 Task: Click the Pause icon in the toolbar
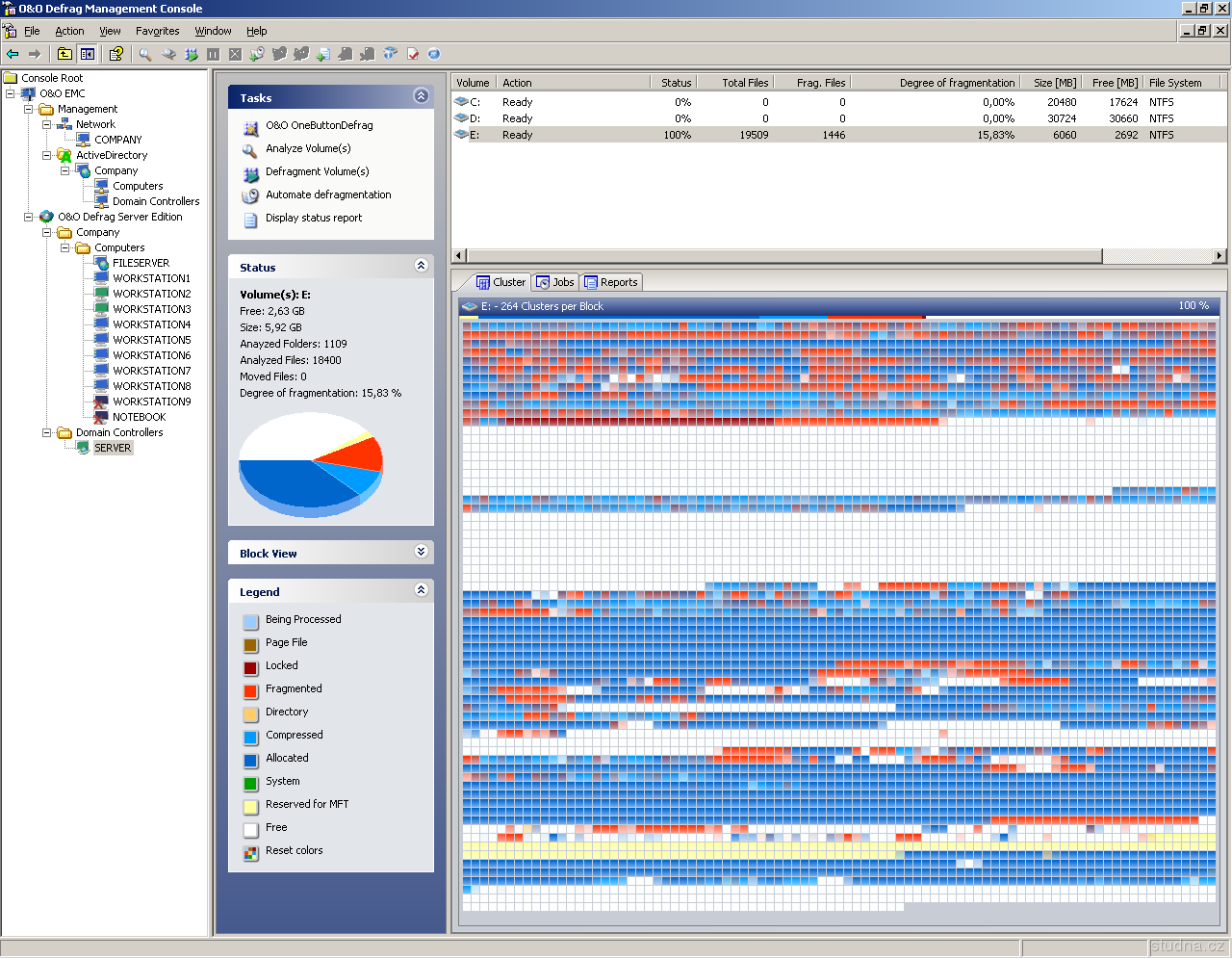pyautogui.click(x=213, y=54)
